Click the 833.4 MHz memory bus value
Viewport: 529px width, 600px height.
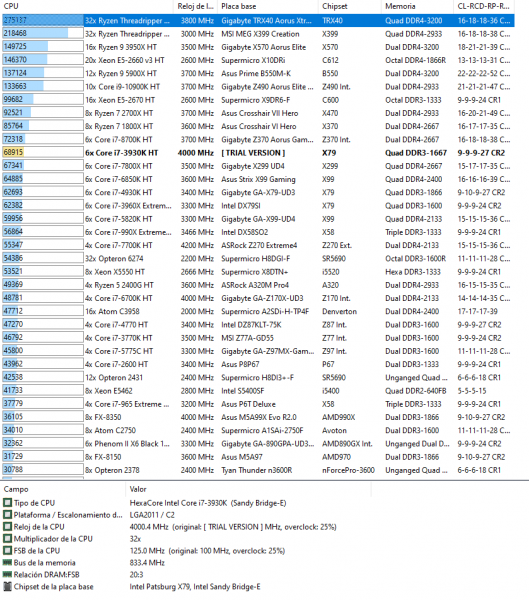coord(147,562)
